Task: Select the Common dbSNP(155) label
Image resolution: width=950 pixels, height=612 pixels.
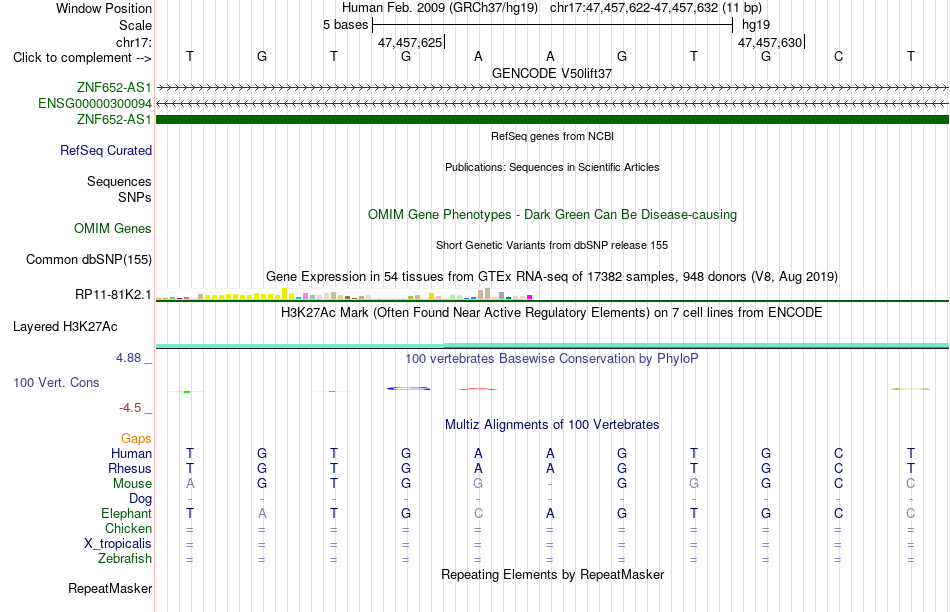Action: 88,259
